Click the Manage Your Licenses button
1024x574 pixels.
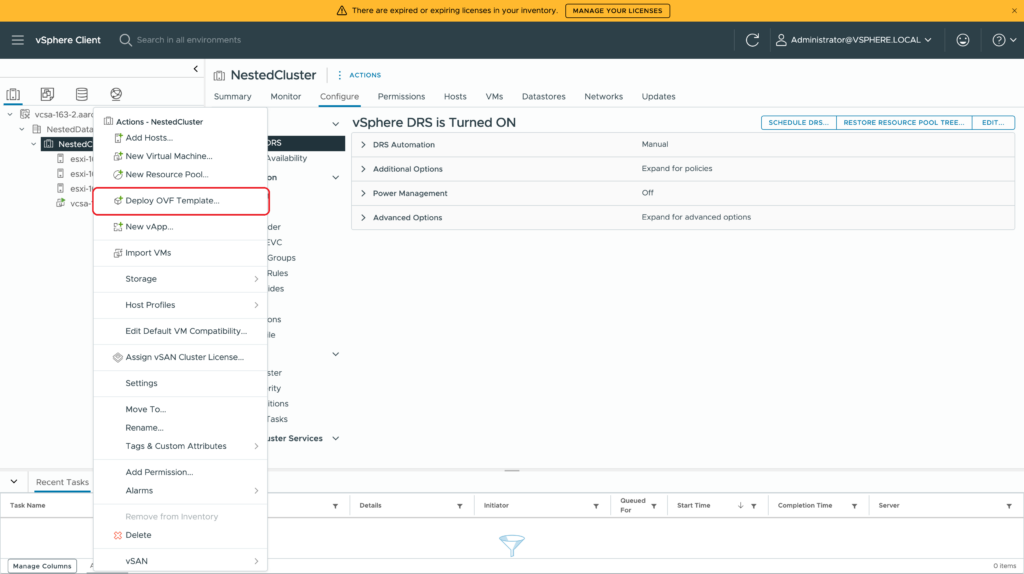click(x=617, y=10)
